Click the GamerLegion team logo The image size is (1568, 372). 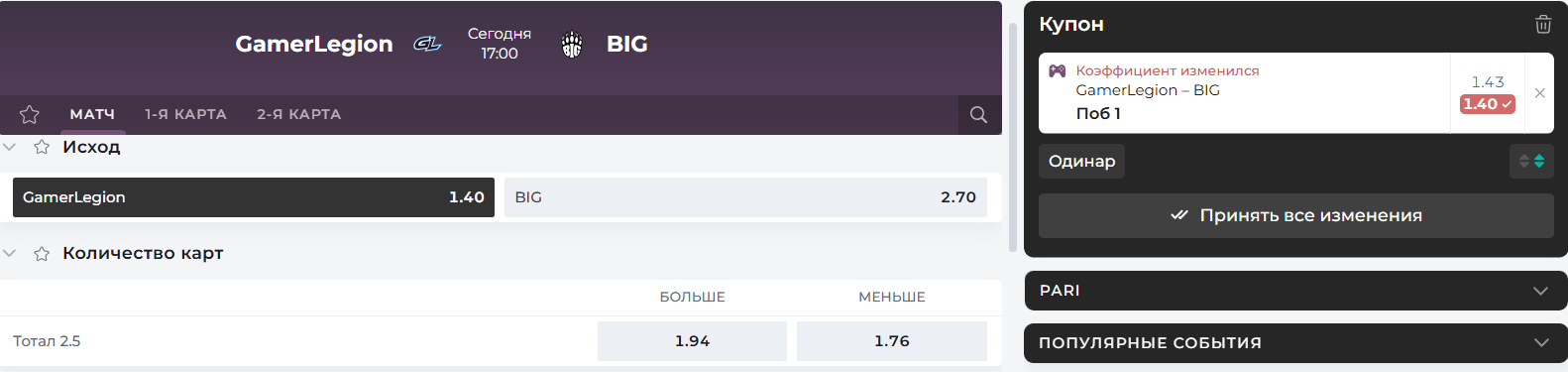click(427, 44)
